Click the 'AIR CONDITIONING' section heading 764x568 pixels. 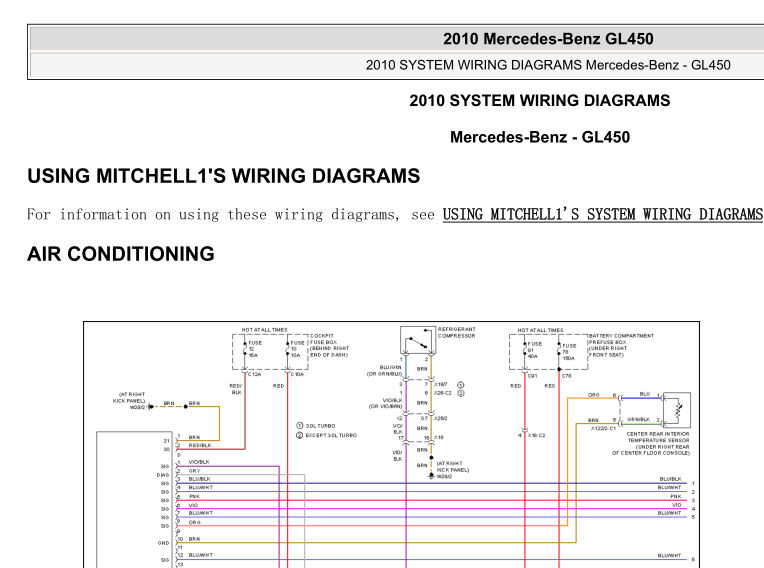121,254
